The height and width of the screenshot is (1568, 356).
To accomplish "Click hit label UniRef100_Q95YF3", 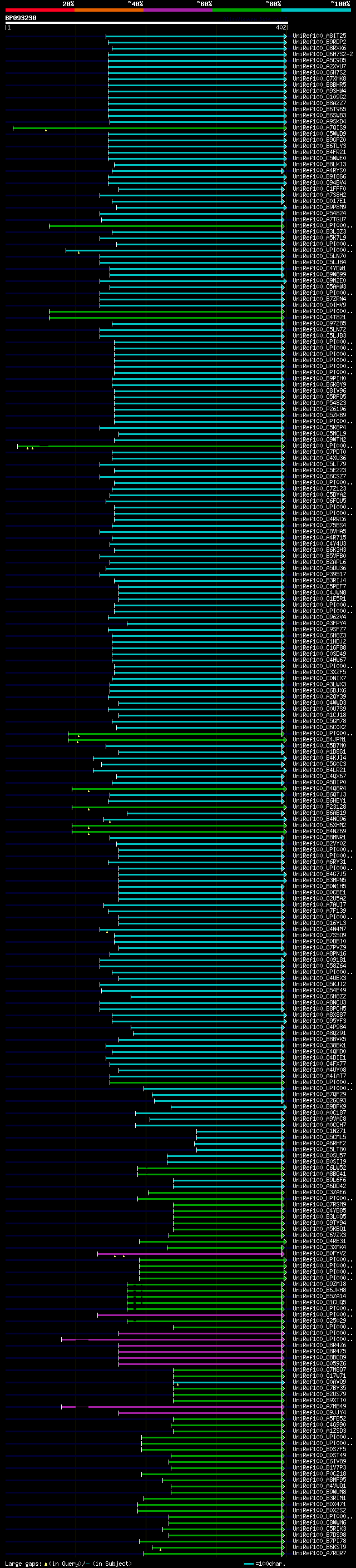I will 319,1021.
